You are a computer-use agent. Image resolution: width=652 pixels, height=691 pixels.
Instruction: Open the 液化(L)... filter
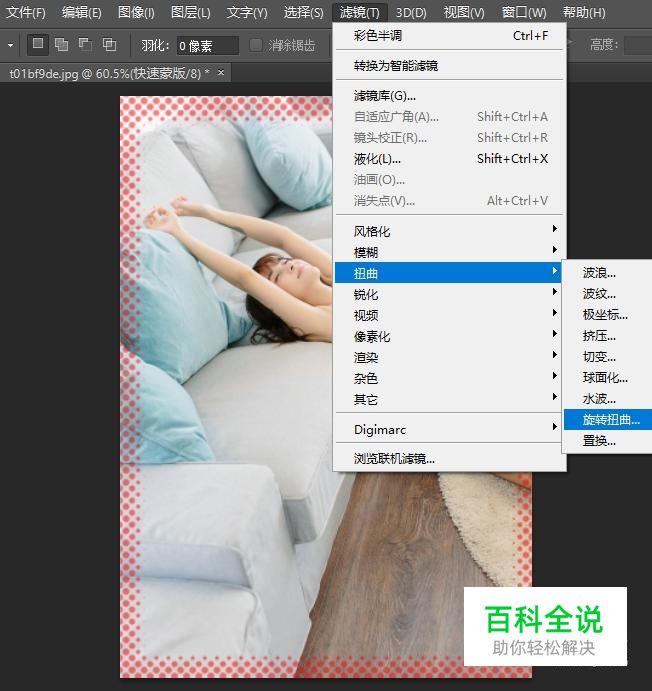449,159
